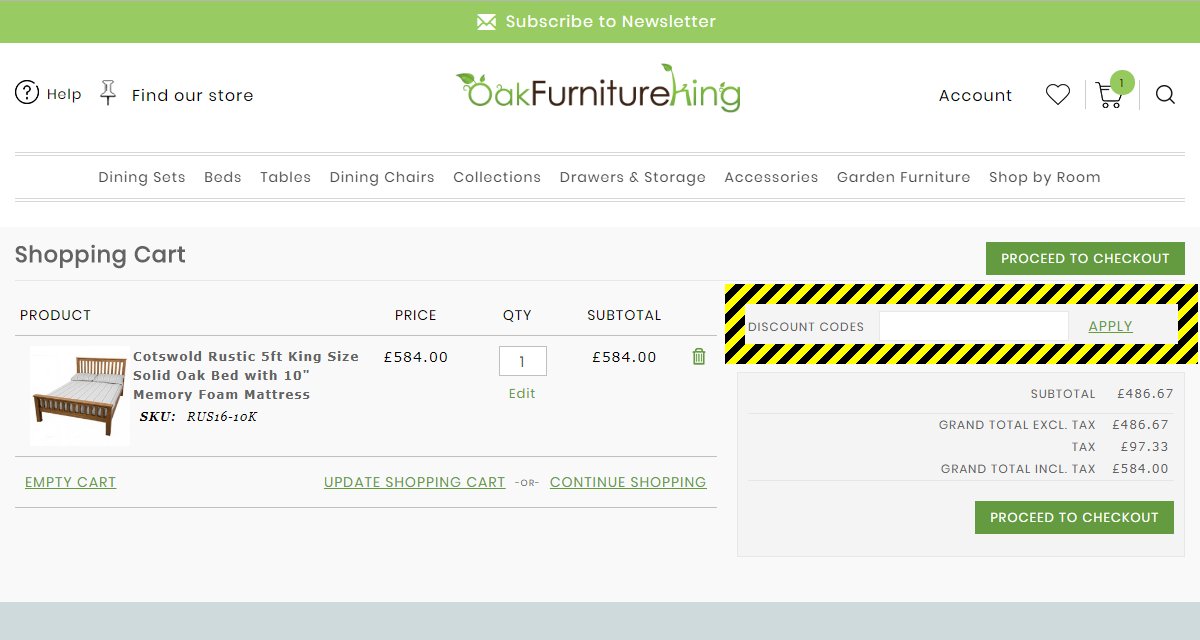
Task: Click the price £584.00 in Price column
Action: (416, 357)
